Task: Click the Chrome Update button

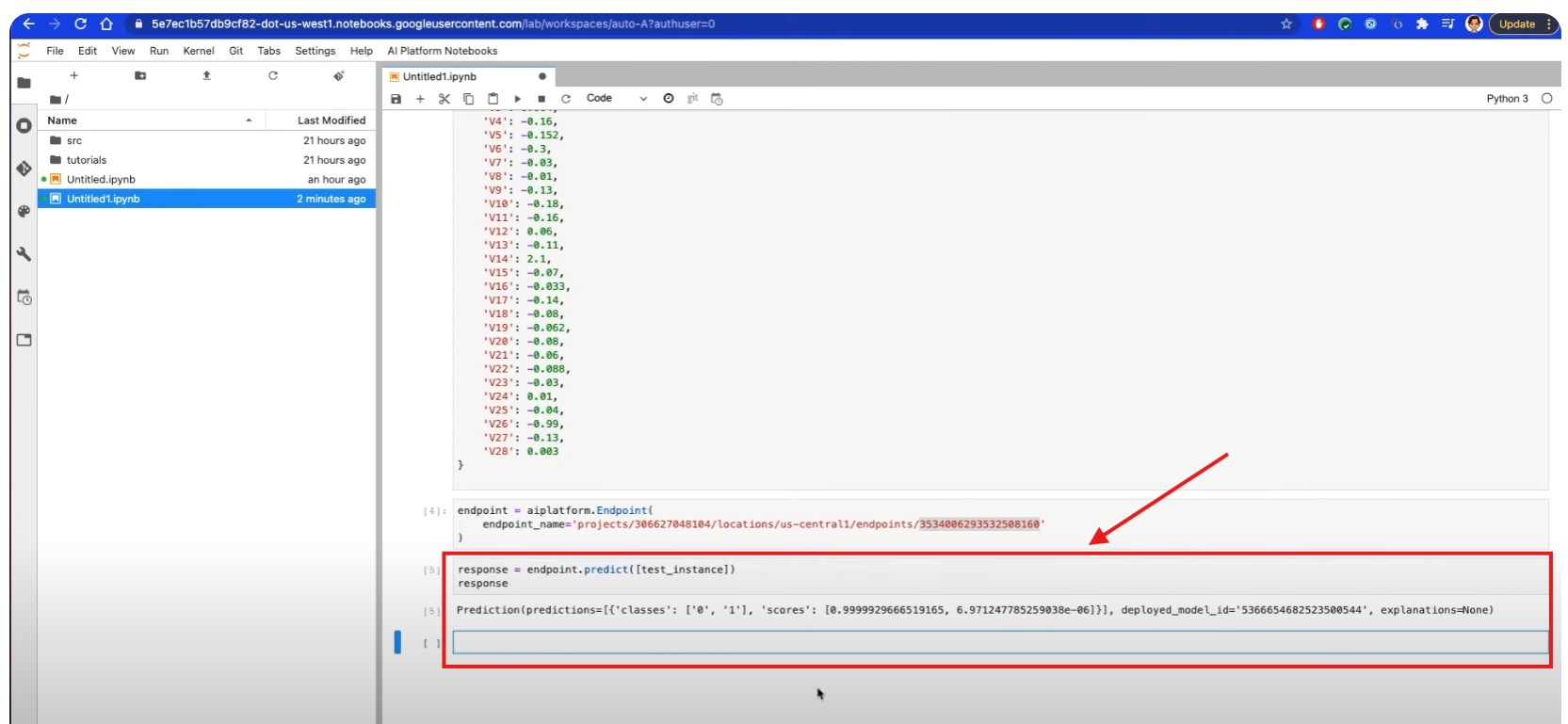Action: 1516,24
